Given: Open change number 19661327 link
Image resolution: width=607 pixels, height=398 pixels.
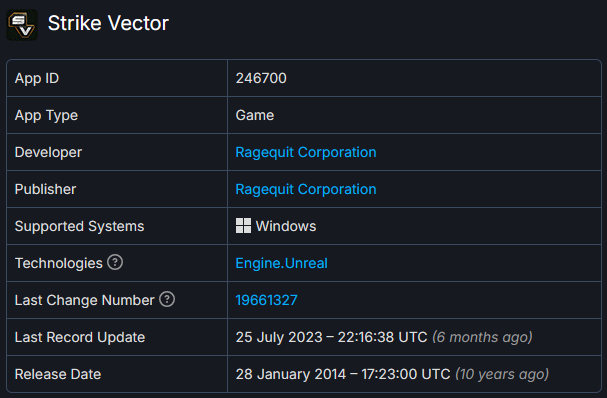Looking at the screenshot, I should 266,300.
